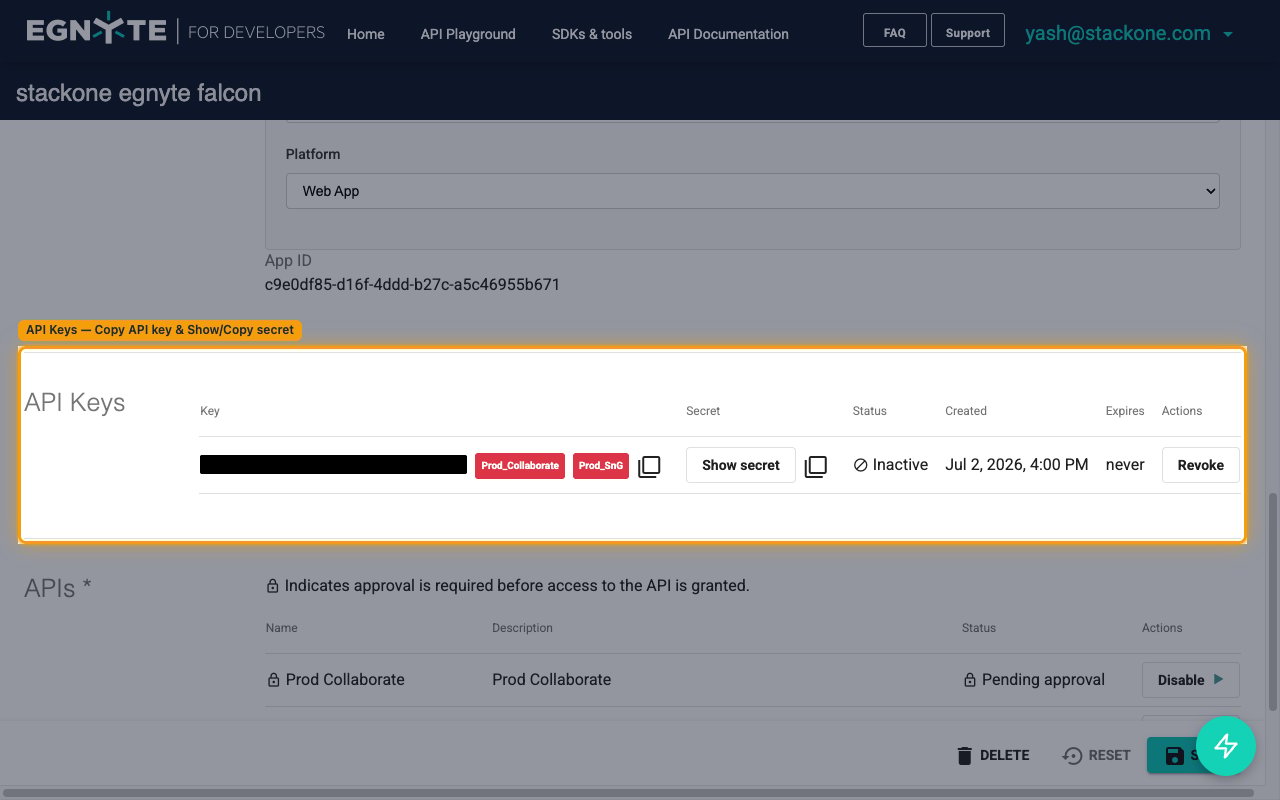Viewport: 1280px width, 800px height.
Task: Click the app title stackone egnyte falcon
Action: pos(139,94)
